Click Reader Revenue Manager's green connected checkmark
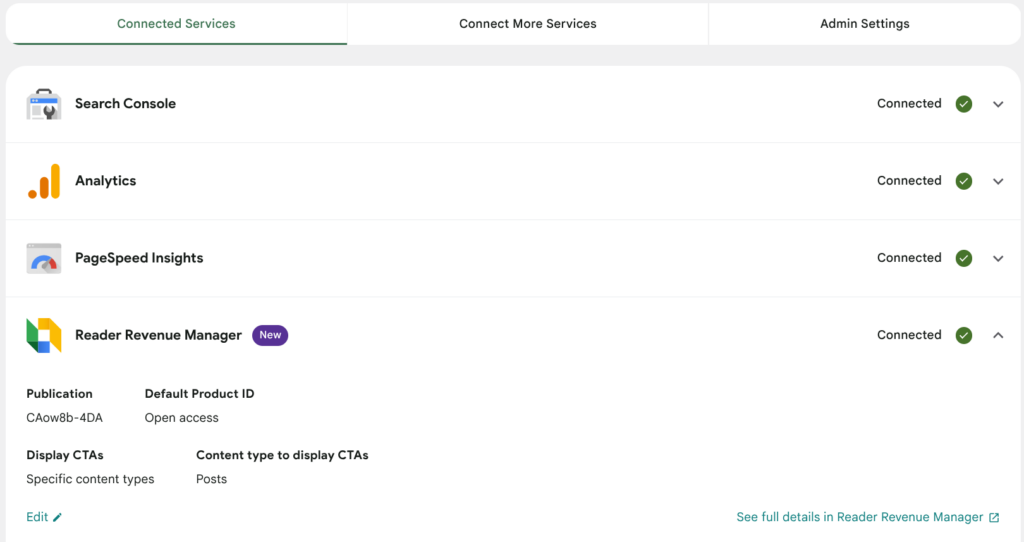Viewport: 1024px width, 542px height. coord(964,335)
